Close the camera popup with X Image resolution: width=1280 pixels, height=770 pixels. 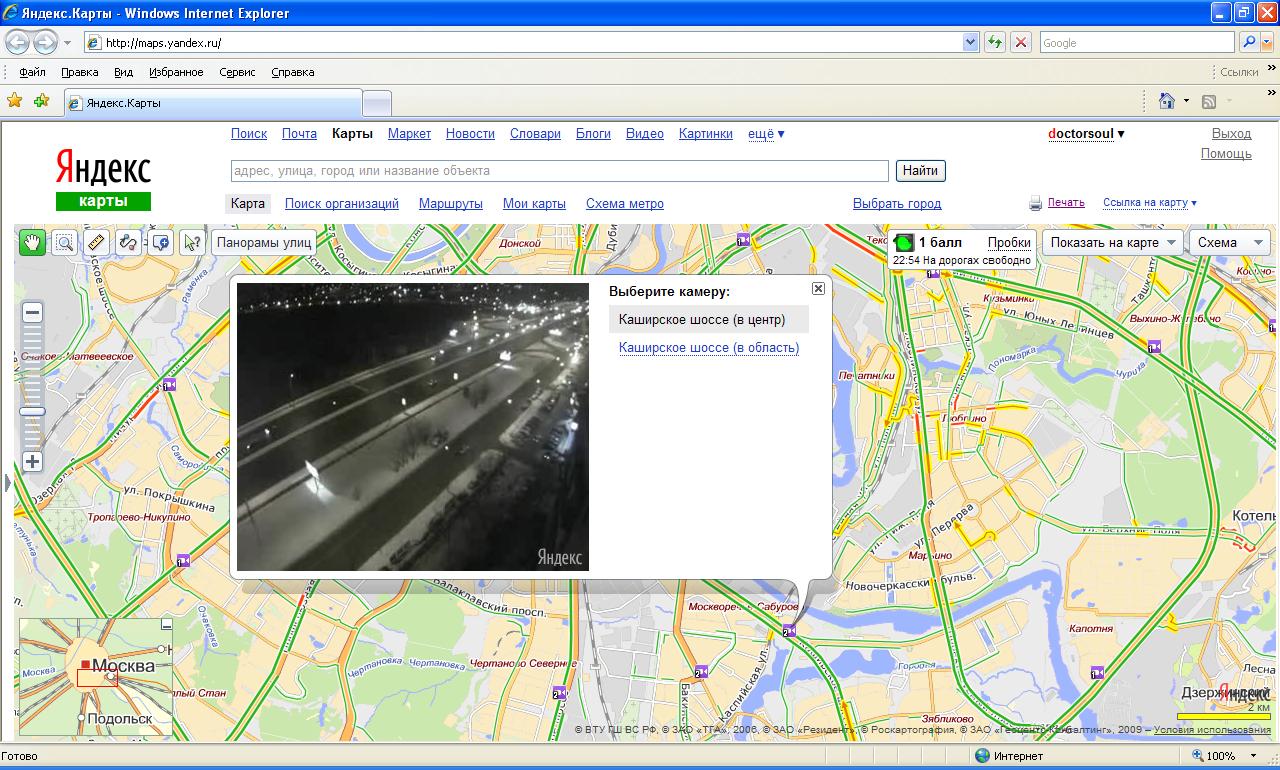818,288
